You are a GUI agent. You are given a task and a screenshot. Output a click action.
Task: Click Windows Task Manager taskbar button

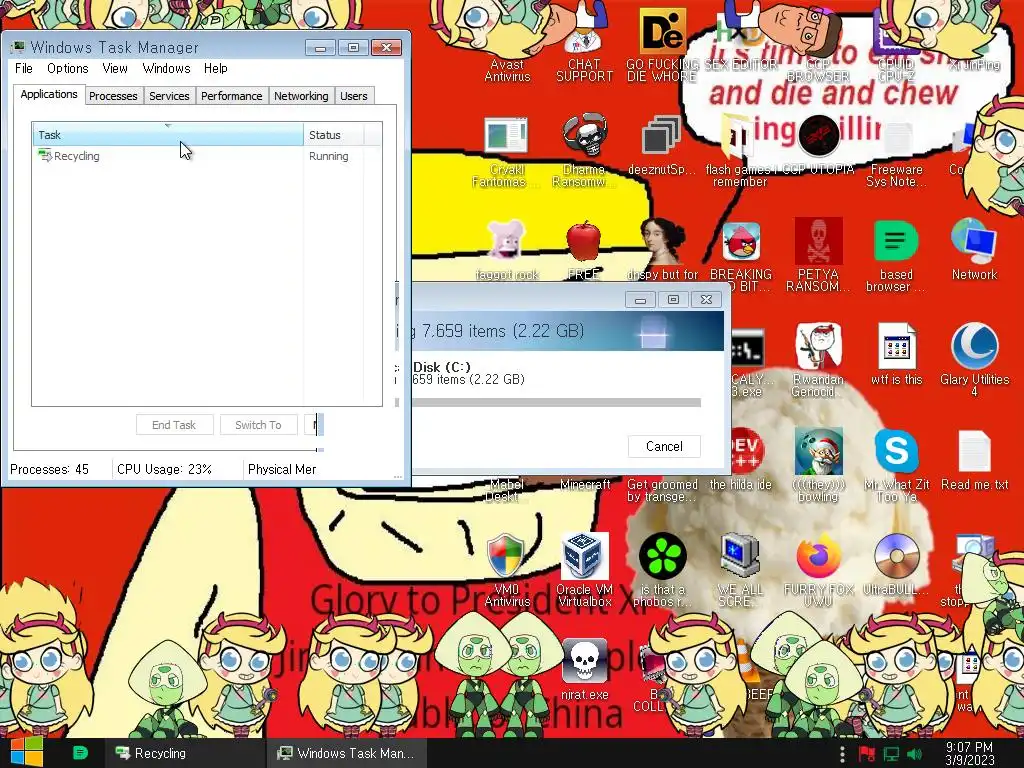346,753
